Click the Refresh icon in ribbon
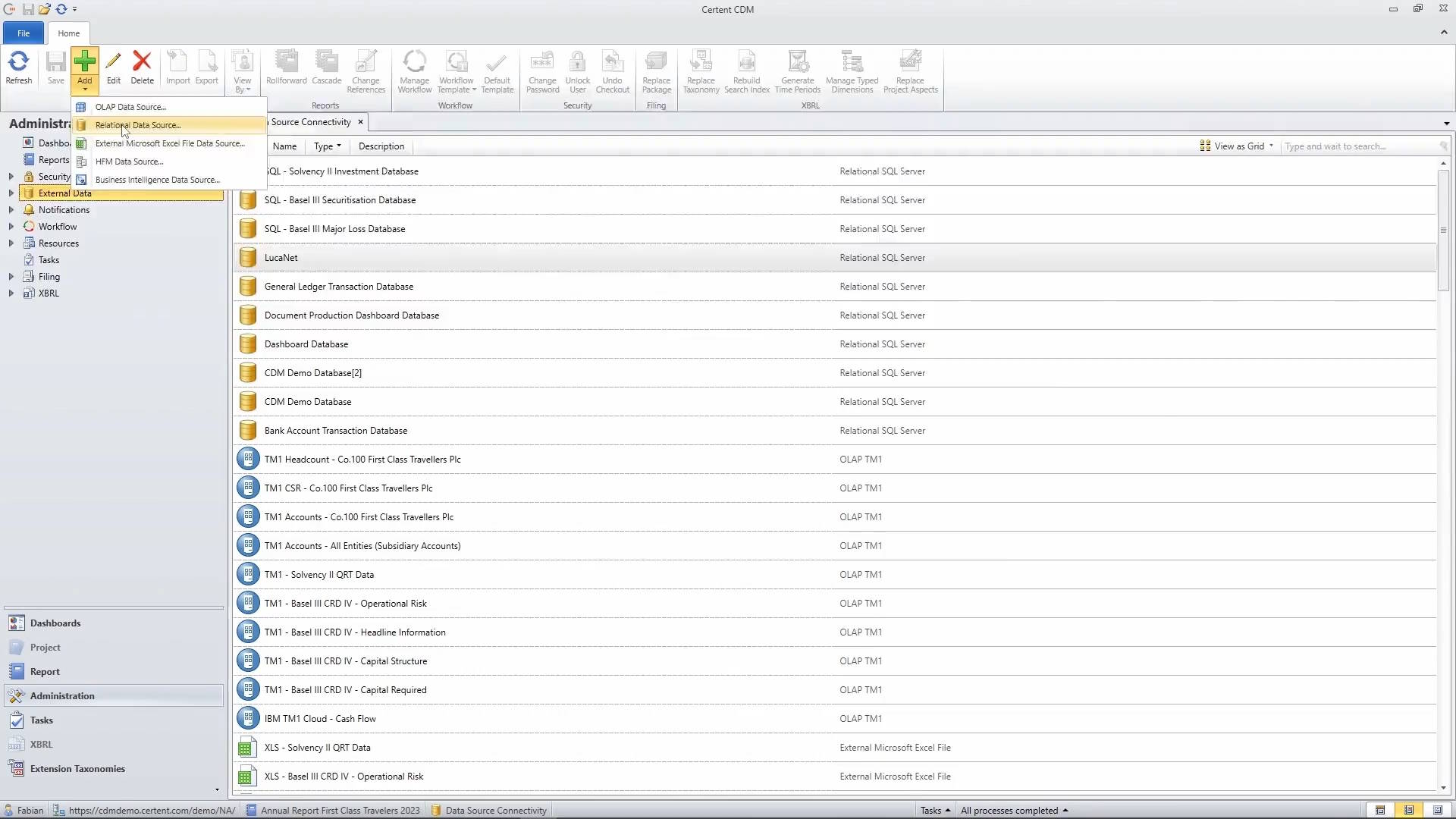1456x819 pixels. [18, 61]
